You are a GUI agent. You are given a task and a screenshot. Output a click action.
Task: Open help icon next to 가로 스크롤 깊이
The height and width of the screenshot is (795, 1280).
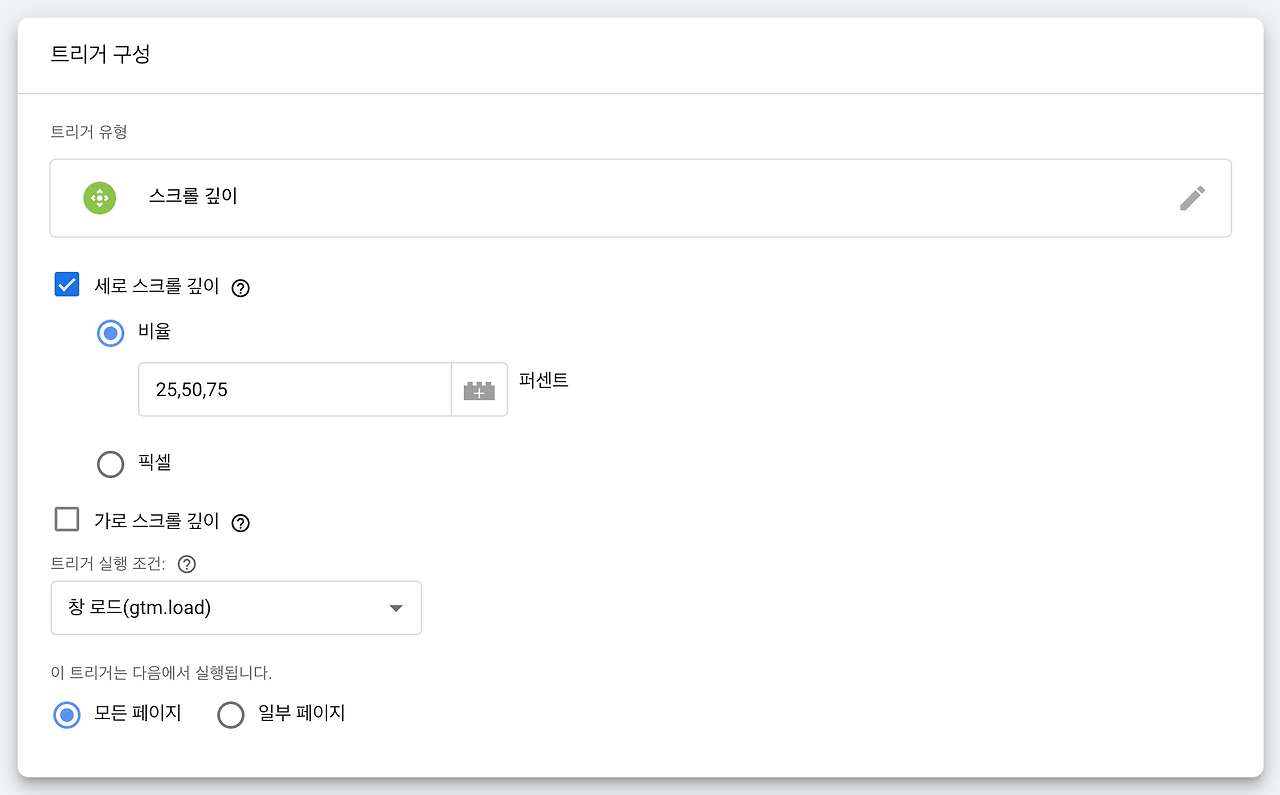[240, 522]
